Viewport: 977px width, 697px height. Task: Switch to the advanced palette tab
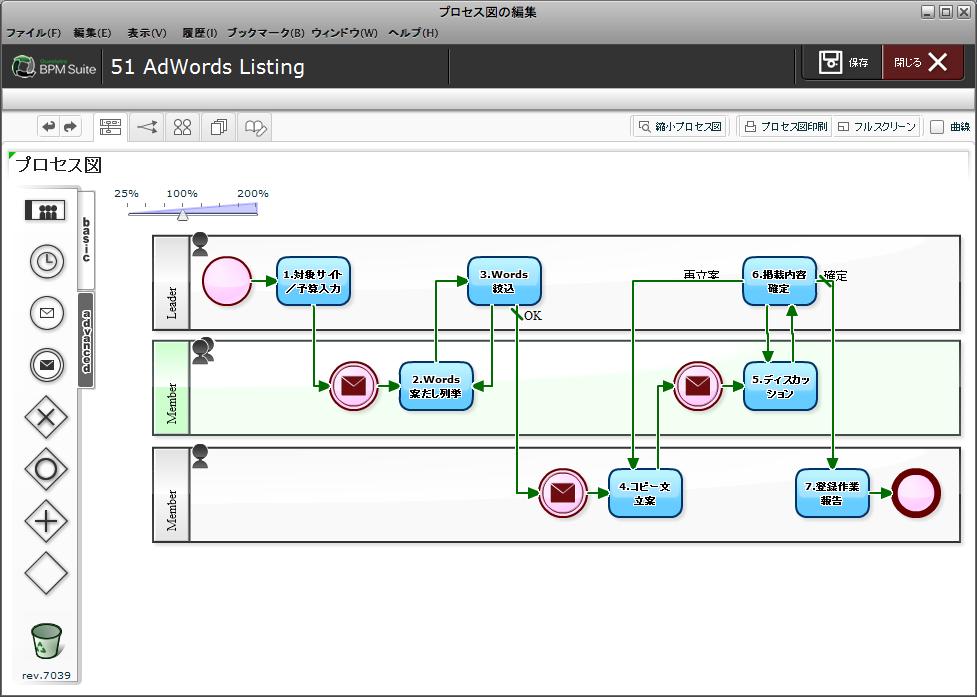tap(86, 340)
